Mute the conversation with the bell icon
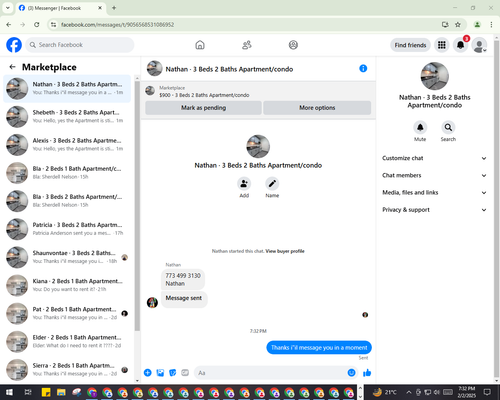 [420, 127]
